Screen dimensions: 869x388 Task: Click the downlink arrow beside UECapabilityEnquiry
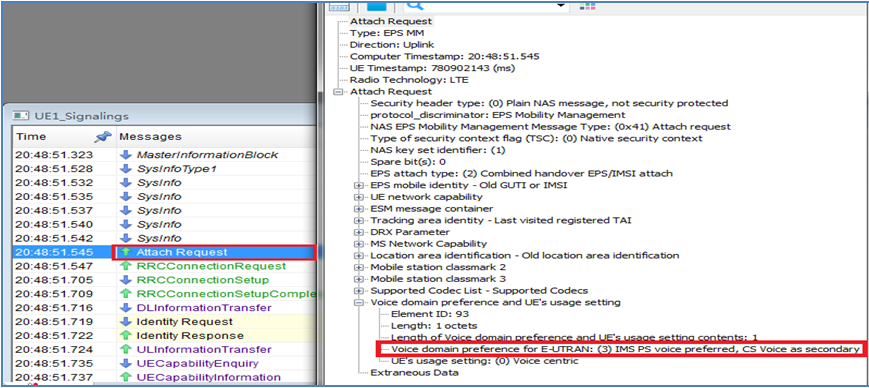tap(126, 363)
